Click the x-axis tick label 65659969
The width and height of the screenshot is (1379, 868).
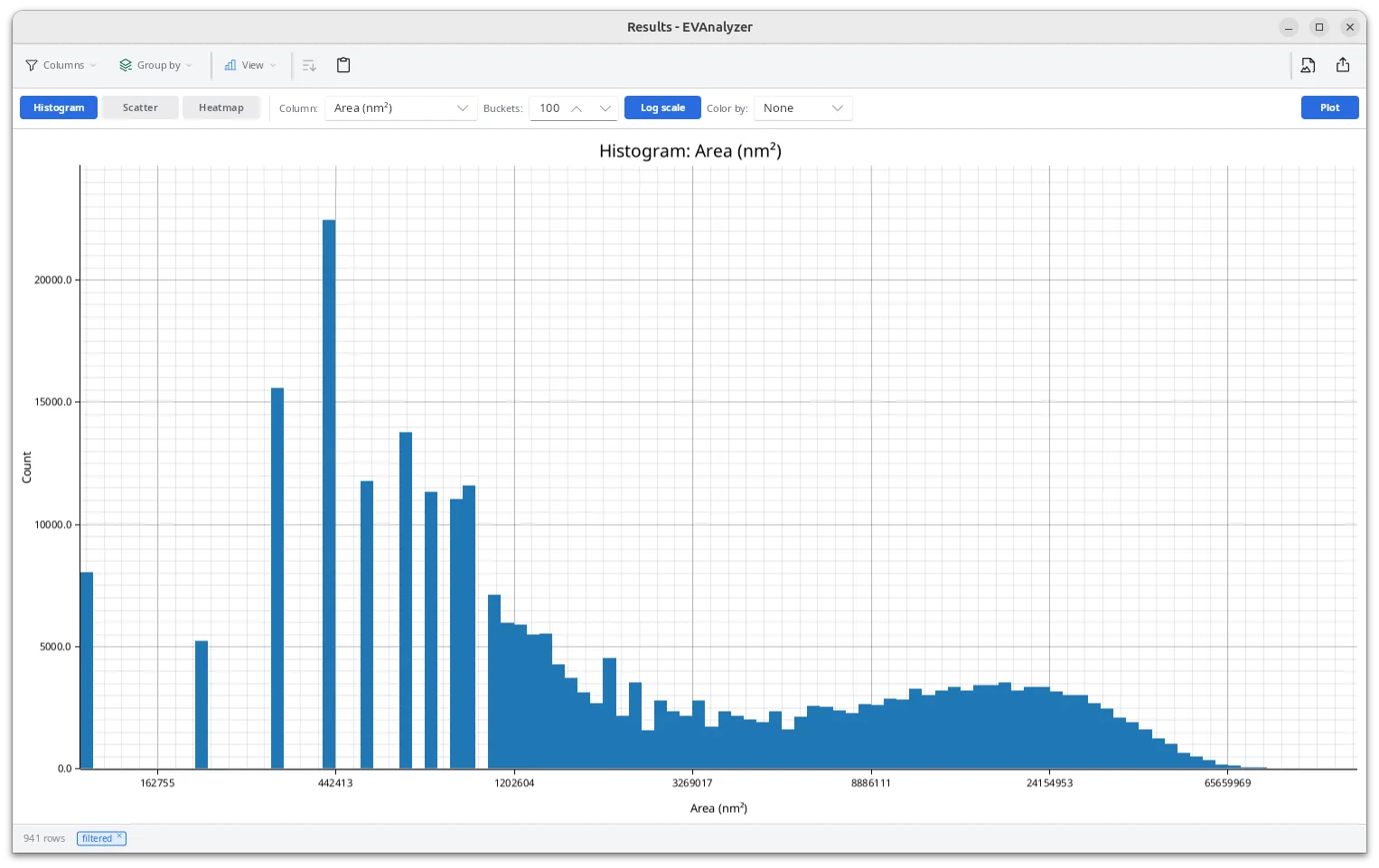coord(1228,783)
